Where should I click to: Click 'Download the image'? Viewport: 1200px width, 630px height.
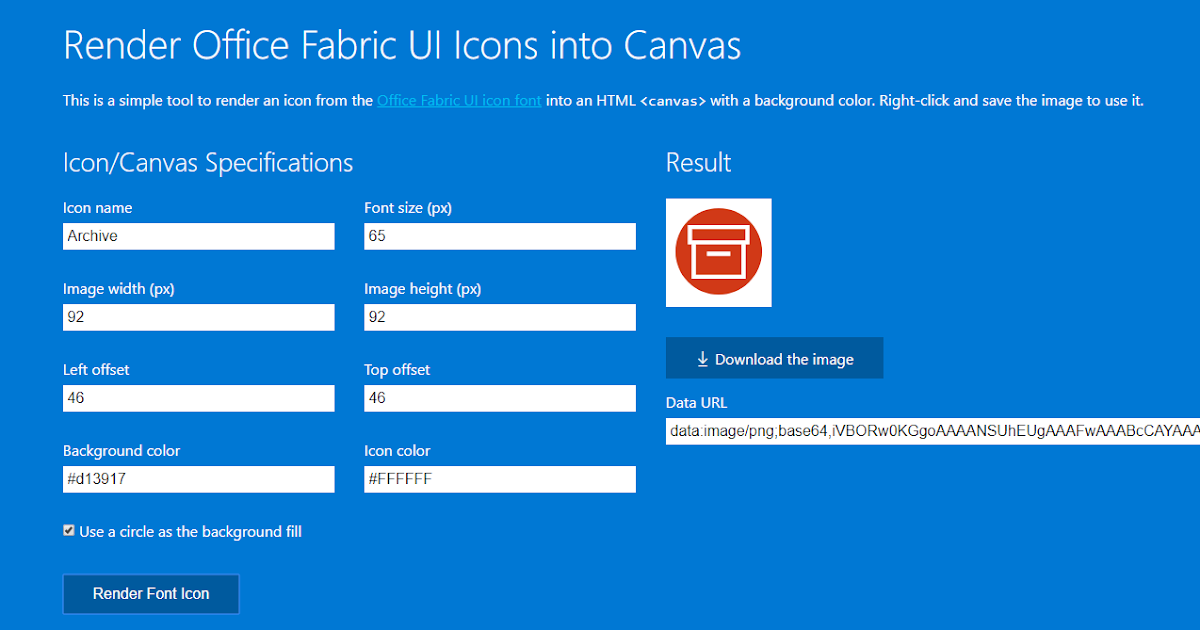click(x=774, y=357)
